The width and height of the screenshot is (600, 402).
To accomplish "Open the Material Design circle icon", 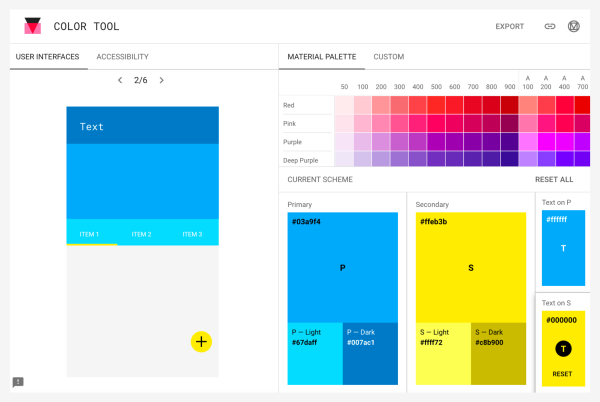I will (x=574, y=26).
